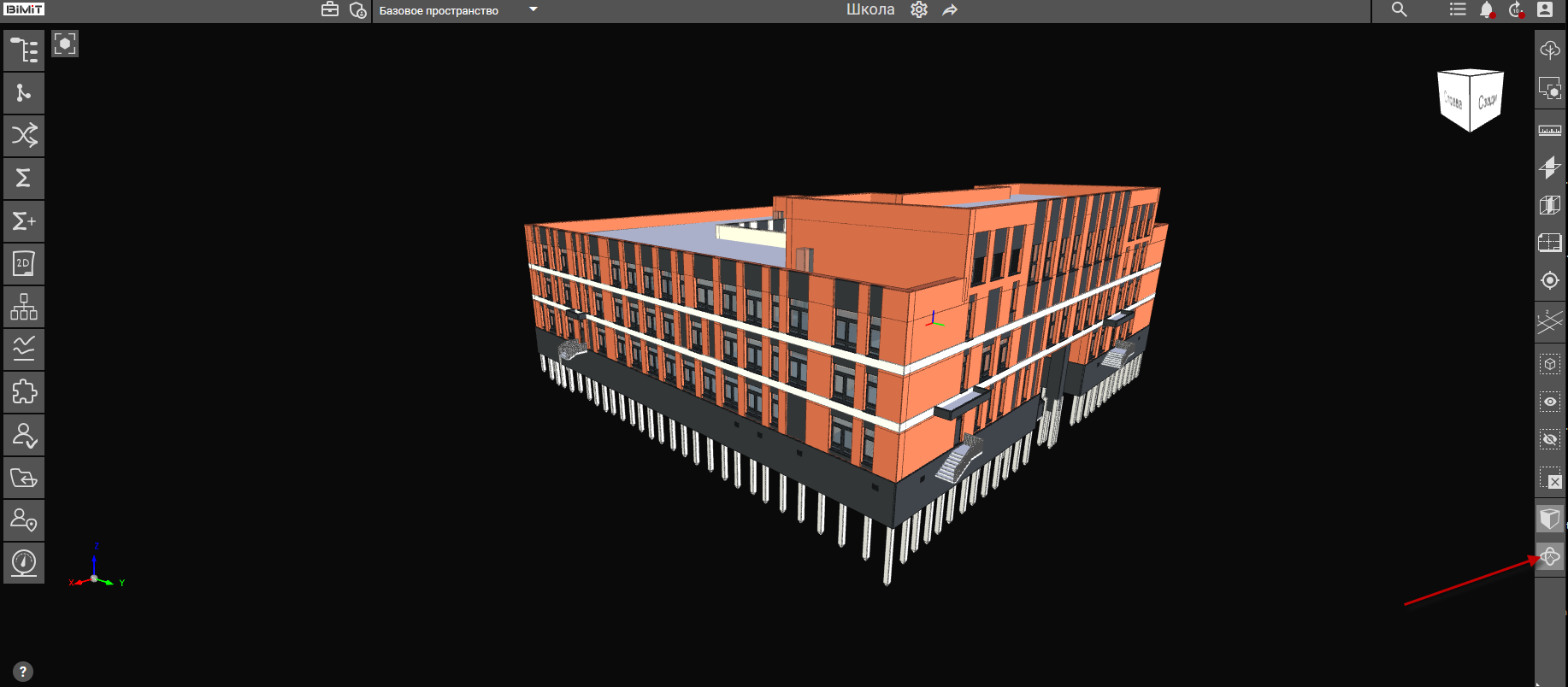Open the list menu in top bar
Image resolution: width=1568 pixels, height=687 pixels.
(x=1458, y=10)
